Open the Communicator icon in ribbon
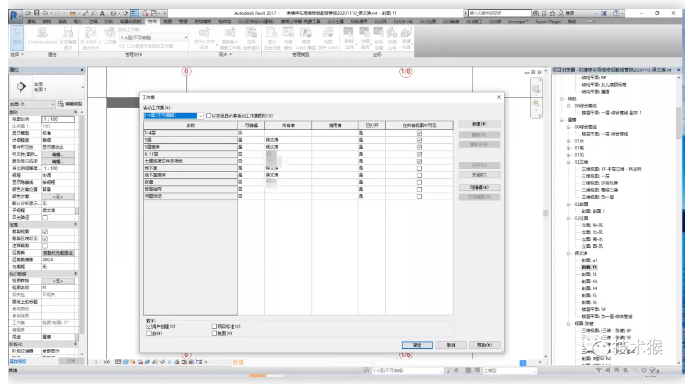 (43, 36)
